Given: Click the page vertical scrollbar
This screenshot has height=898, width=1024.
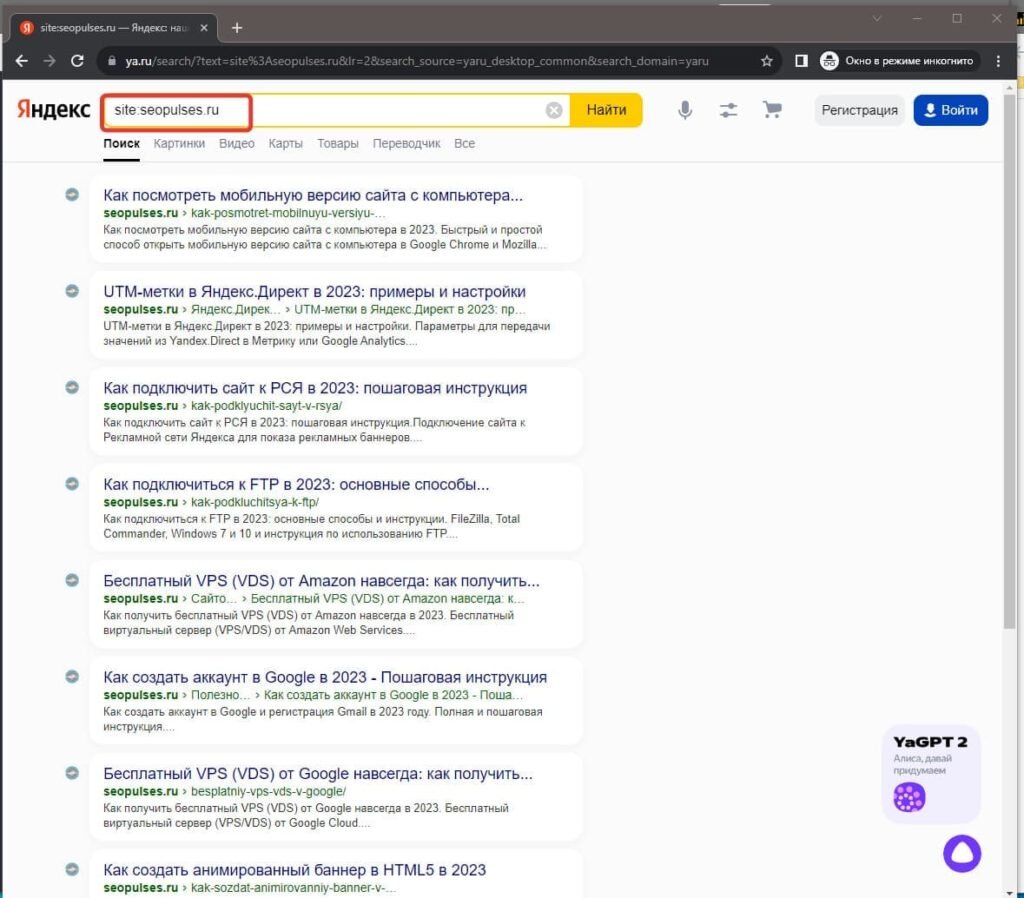Looking at the screenshot, I should tap(1009, 362).
